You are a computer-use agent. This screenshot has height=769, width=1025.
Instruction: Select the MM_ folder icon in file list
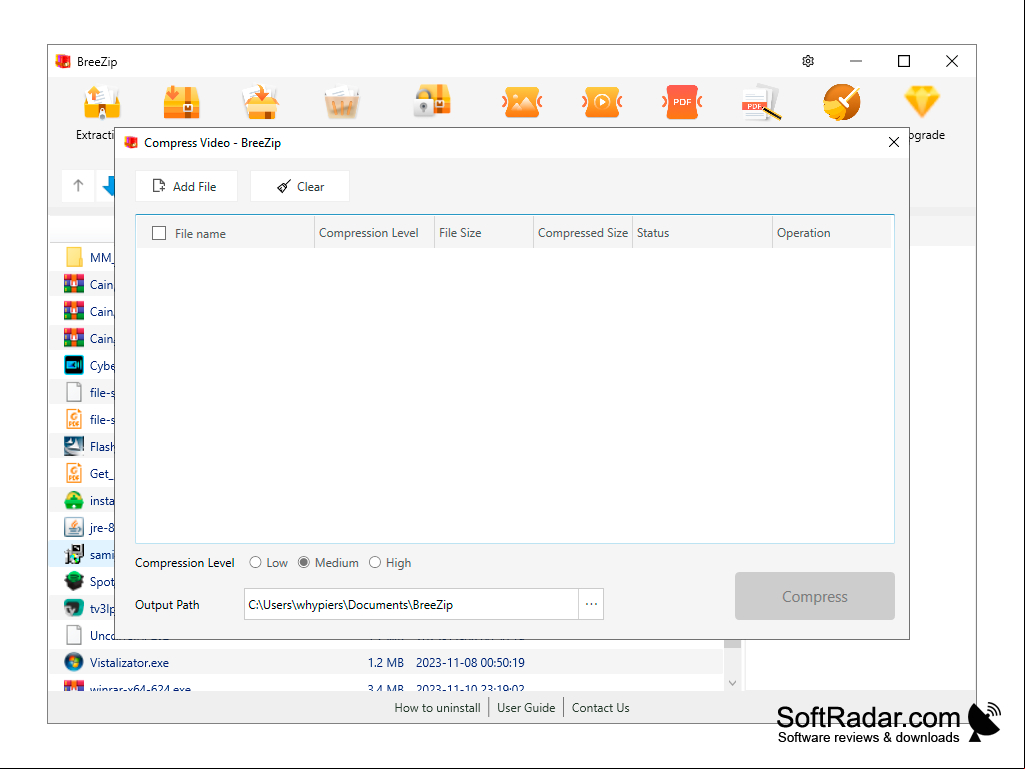click(74, 257)
